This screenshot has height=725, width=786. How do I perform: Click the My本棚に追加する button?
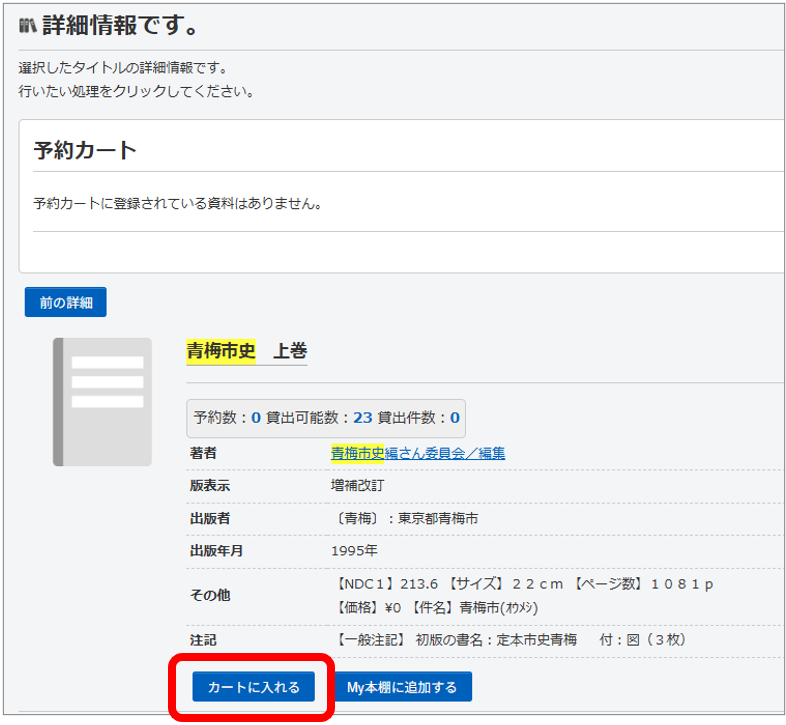tap(402, 687)
